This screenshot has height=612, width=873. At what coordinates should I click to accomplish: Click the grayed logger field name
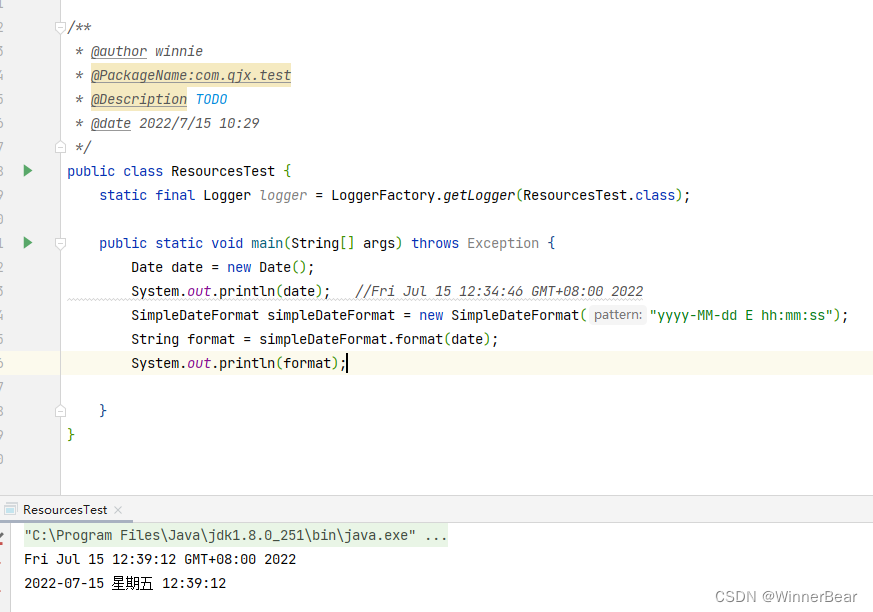(x=283, y=195)
